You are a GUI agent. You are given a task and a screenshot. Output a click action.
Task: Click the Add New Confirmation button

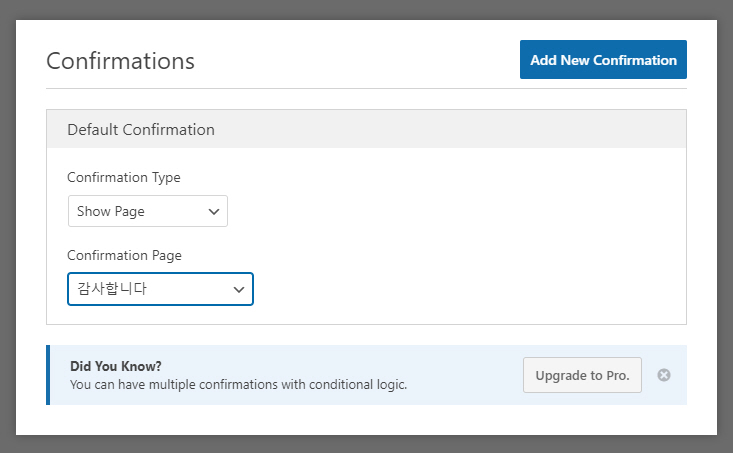pyautogui.click(x=603, y=60)
